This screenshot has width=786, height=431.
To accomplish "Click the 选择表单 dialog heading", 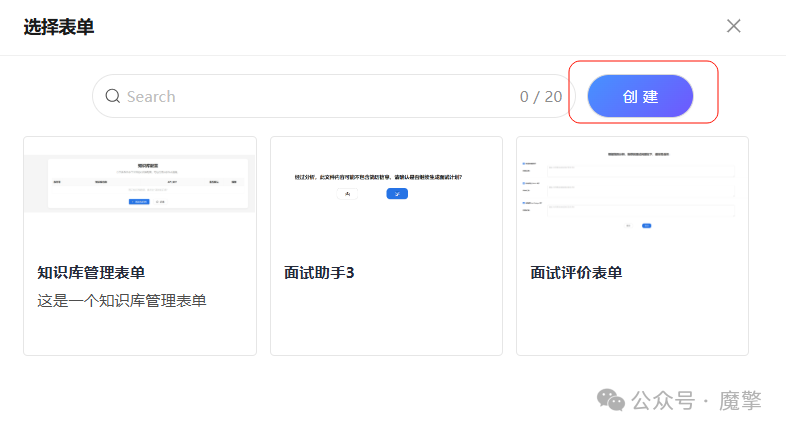I will click(59, 27).
